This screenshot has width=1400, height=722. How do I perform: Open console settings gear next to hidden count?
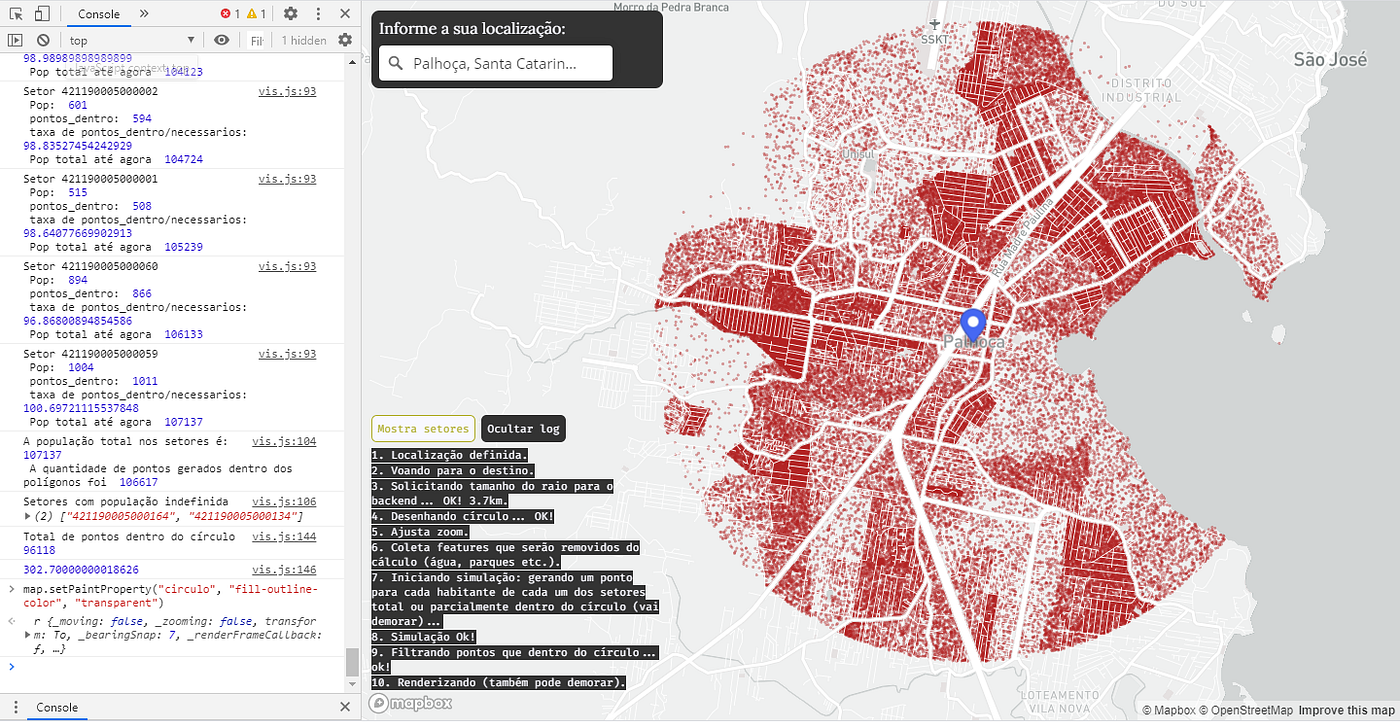pos(345,40)
